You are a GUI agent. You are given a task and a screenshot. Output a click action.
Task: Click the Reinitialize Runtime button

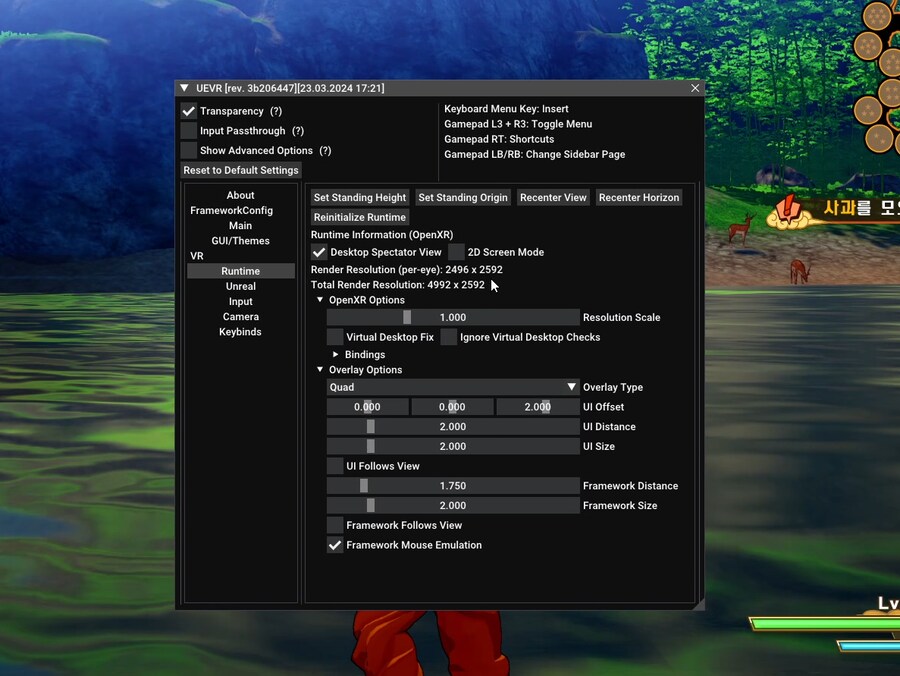360,217
